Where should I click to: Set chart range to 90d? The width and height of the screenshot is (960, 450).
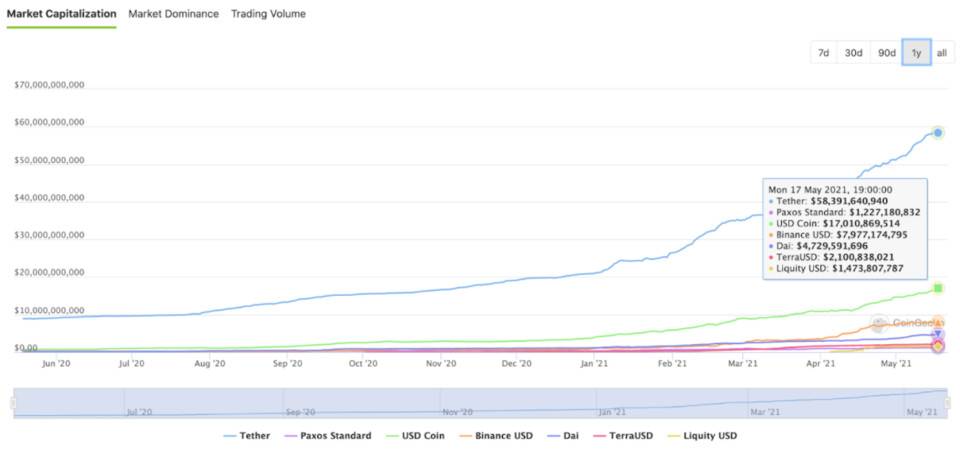(x=887, y=53)
